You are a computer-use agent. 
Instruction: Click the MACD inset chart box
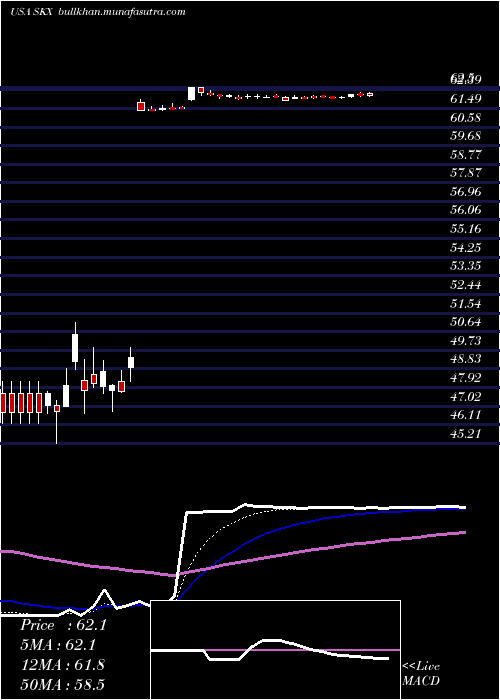pyautogui.click(x=276, y=650)
